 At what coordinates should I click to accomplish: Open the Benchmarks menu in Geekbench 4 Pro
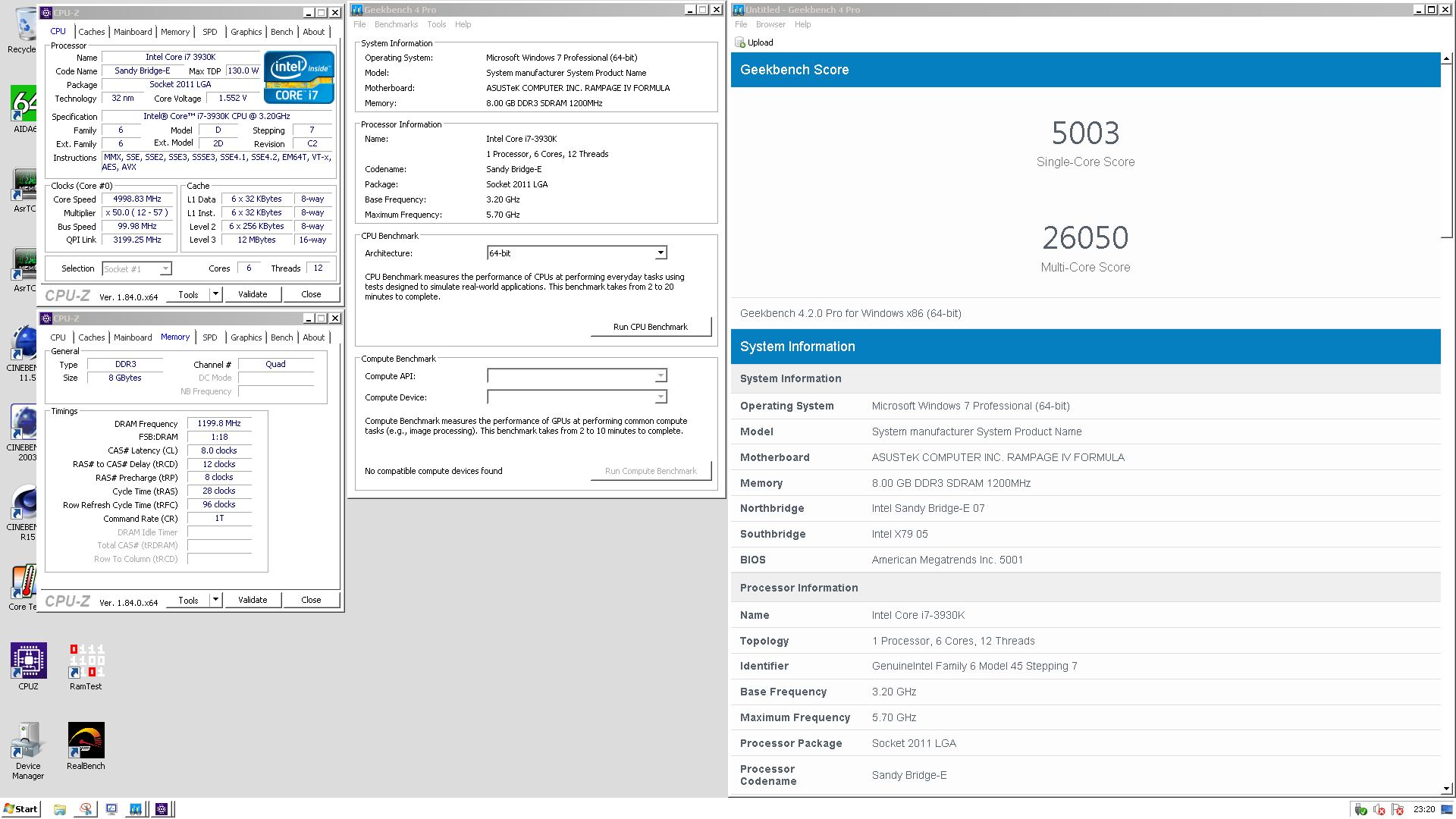[x=396, y=24]
